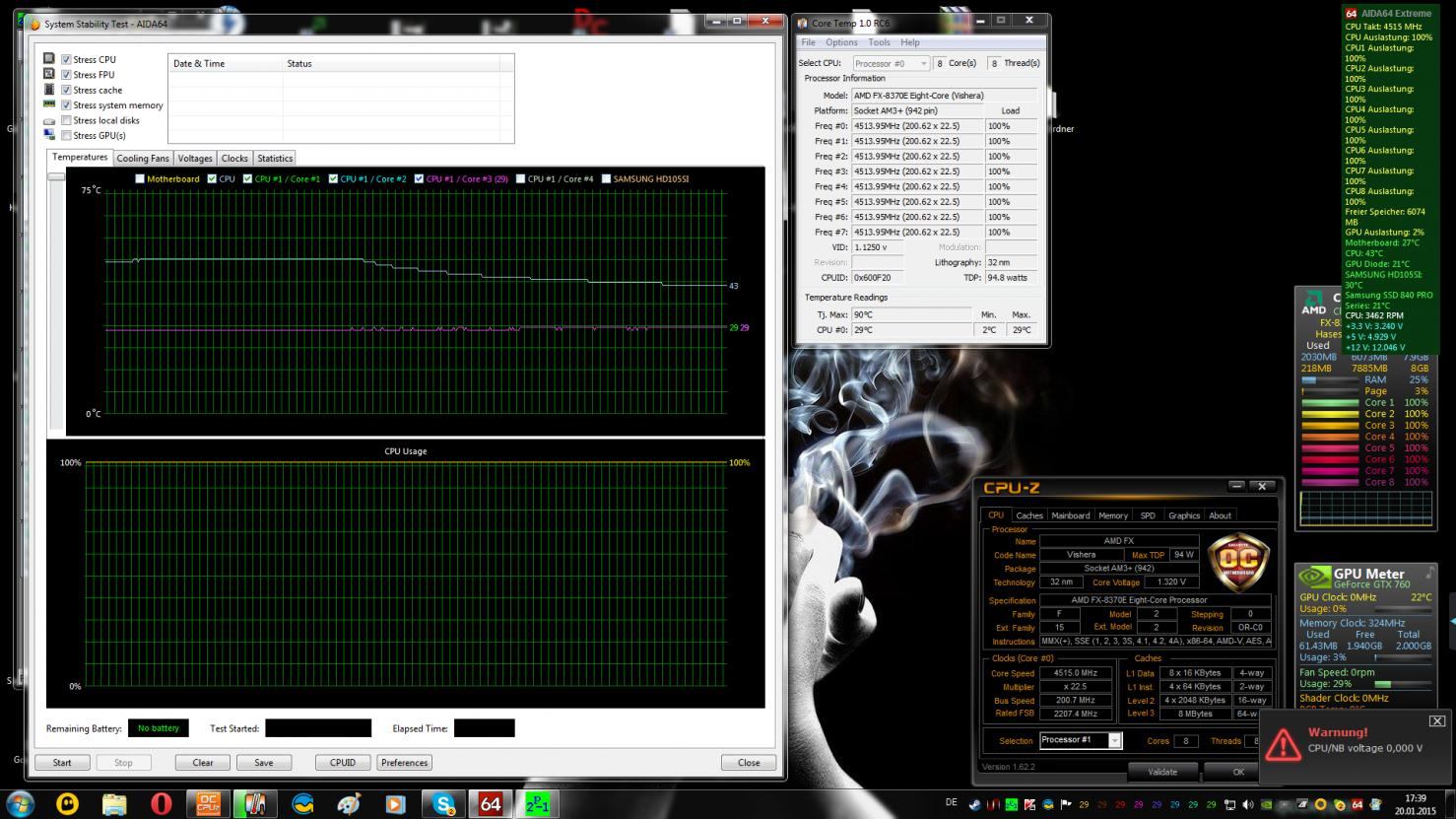
Task: Open Core Temp Help menu
Action: 910,42
